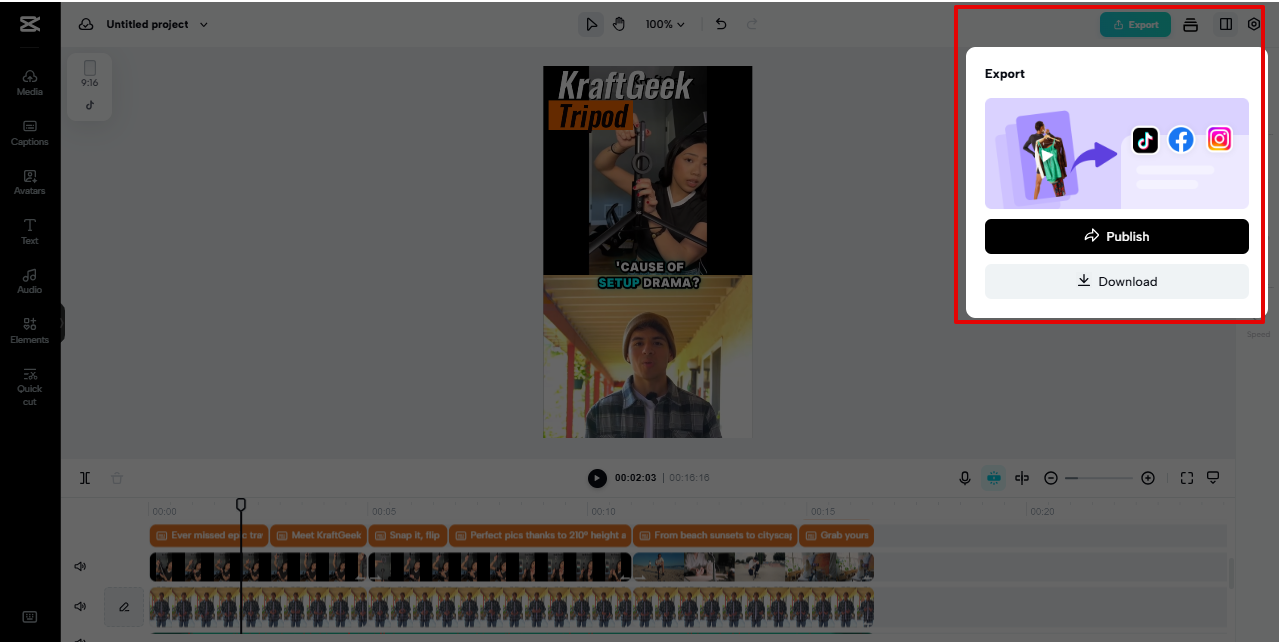Viewport: 1279px width, 642px height.
Task: Open the captions edit pencil on the track
Action: coord(123,607)
